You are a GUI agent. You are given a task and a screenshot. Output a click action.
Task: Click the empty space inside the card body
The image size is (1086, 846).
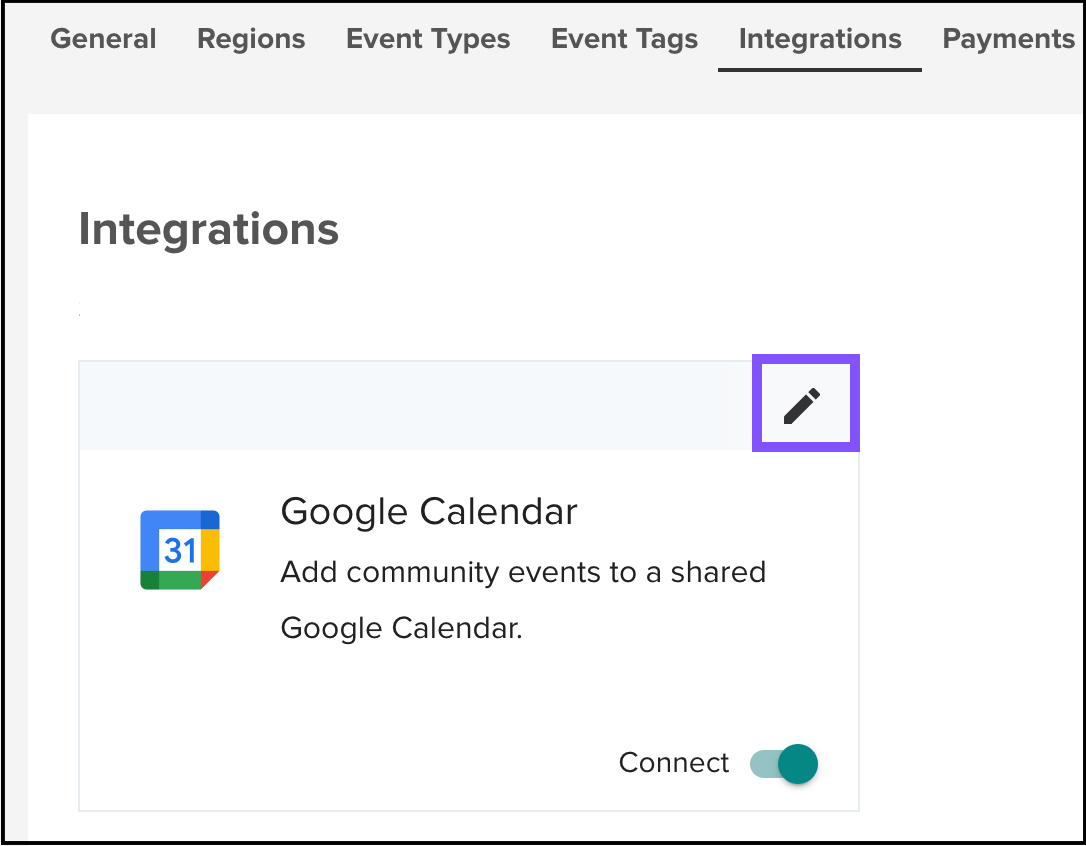(x=400, y=720)
